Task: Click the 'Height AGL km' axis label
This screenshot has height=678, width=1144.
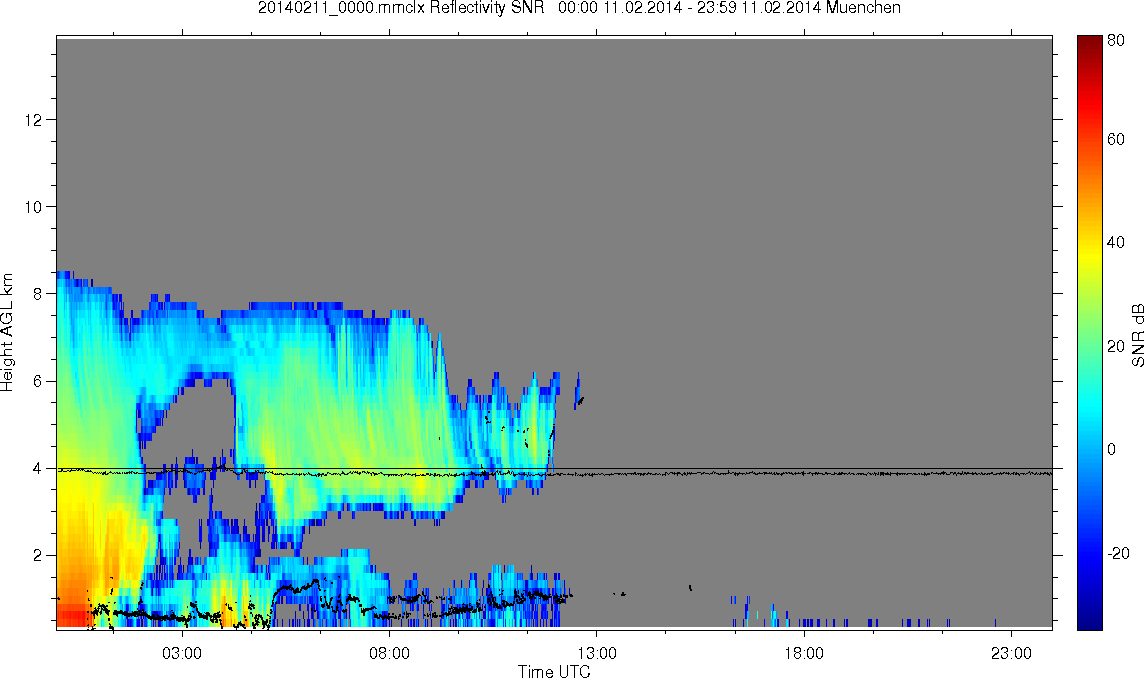Action: coord(7,332)
